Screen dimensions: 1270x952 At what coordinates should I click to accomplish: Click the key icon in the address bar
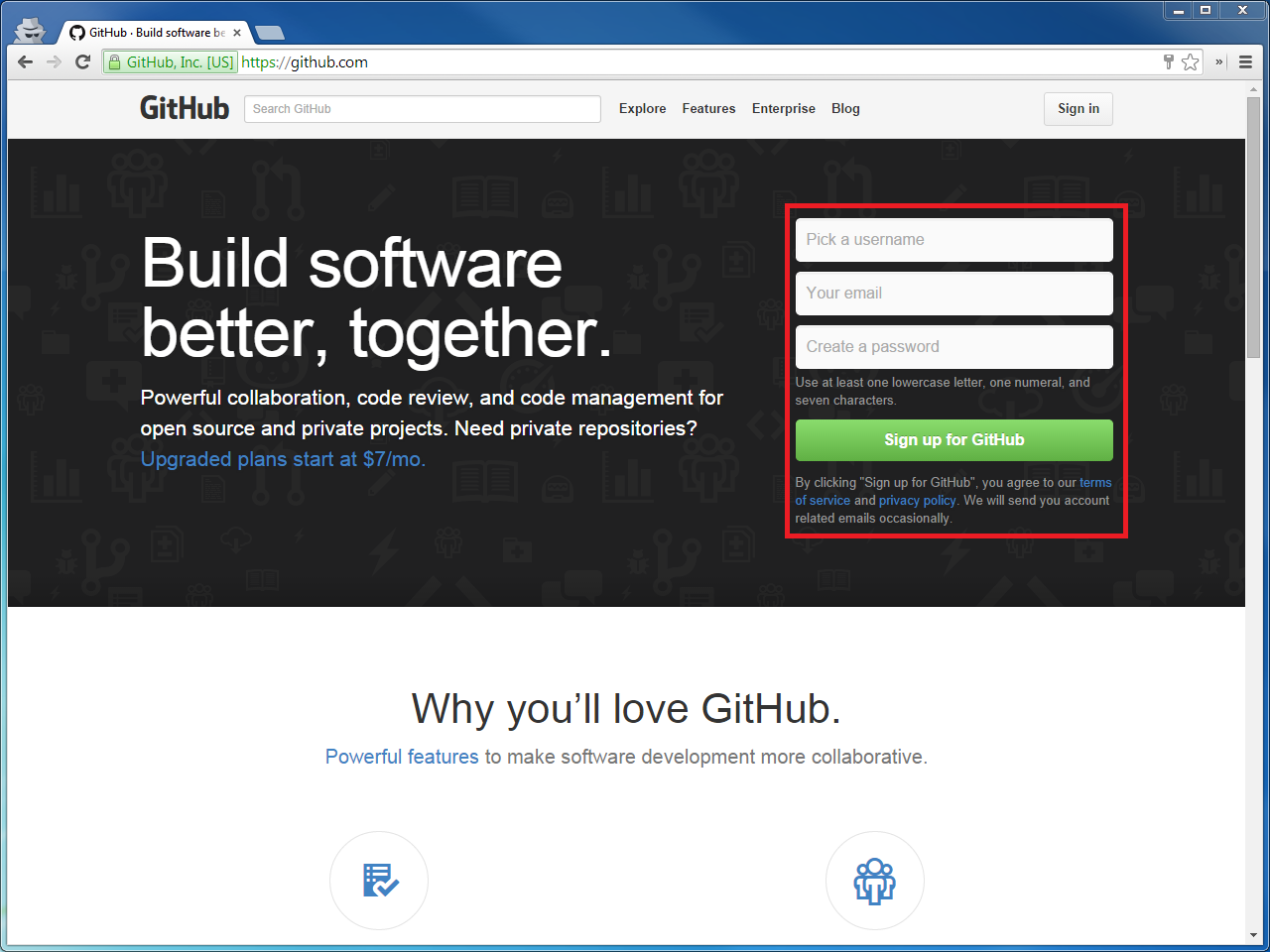pyautogui.click(x=1169, y=61)
